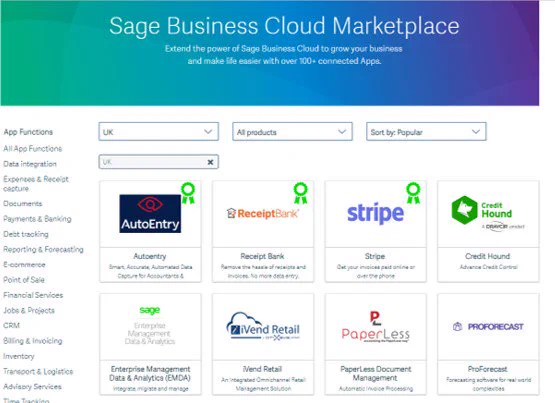Open the Sort by: Popular dropdown

click(x=426, y=132)
